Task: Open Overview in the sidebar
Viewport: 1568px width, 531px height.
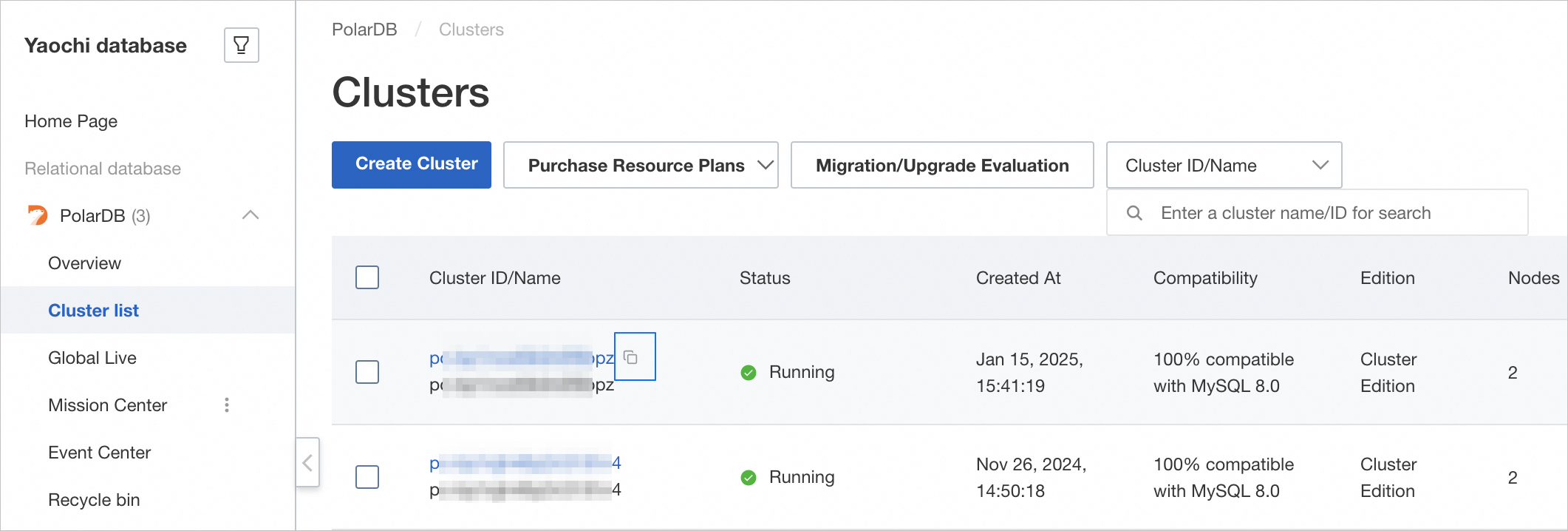Action: click(x=84, y=263)
